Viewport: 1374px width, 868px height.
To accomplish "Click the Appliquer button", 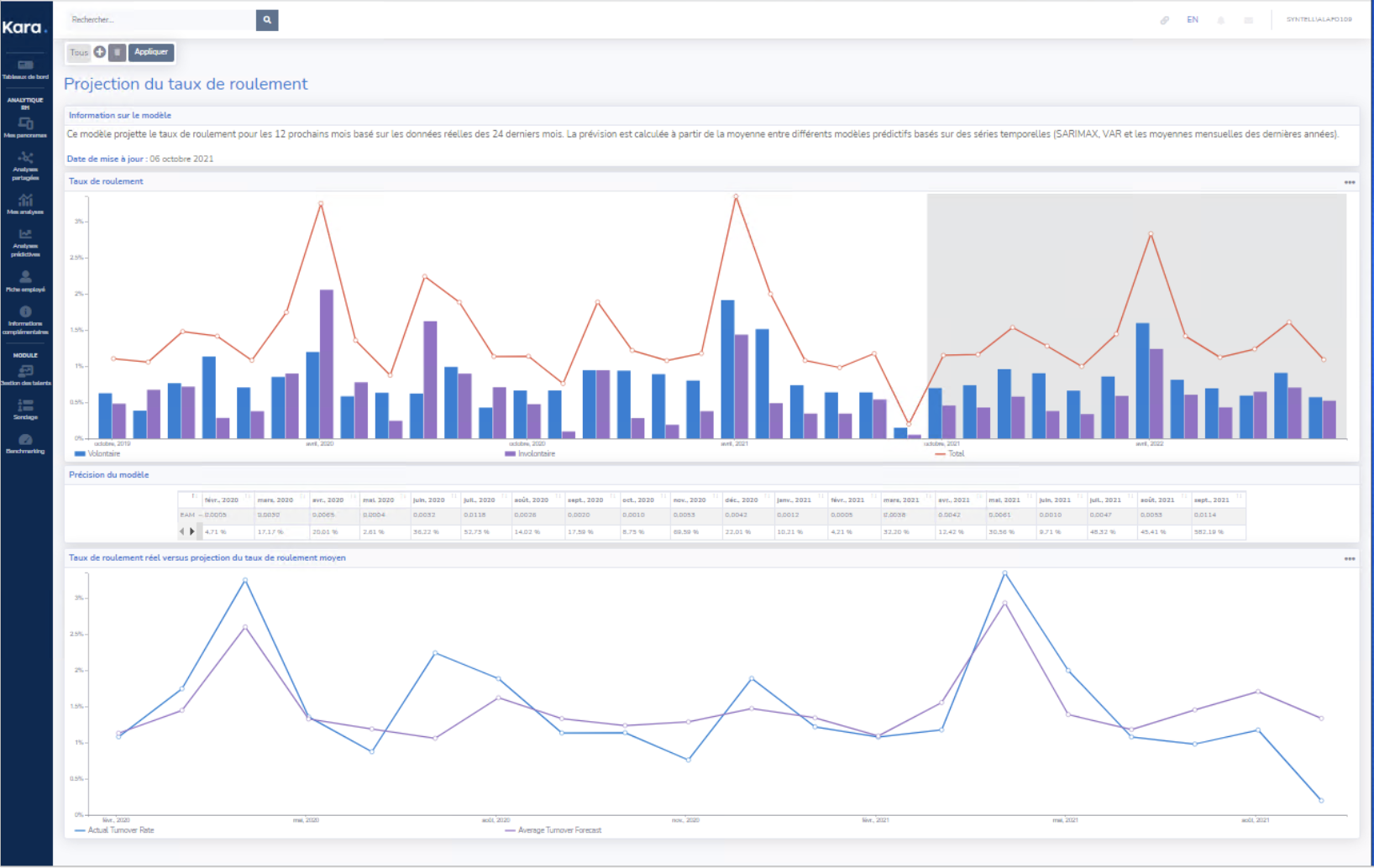I will tap(151, 52).
